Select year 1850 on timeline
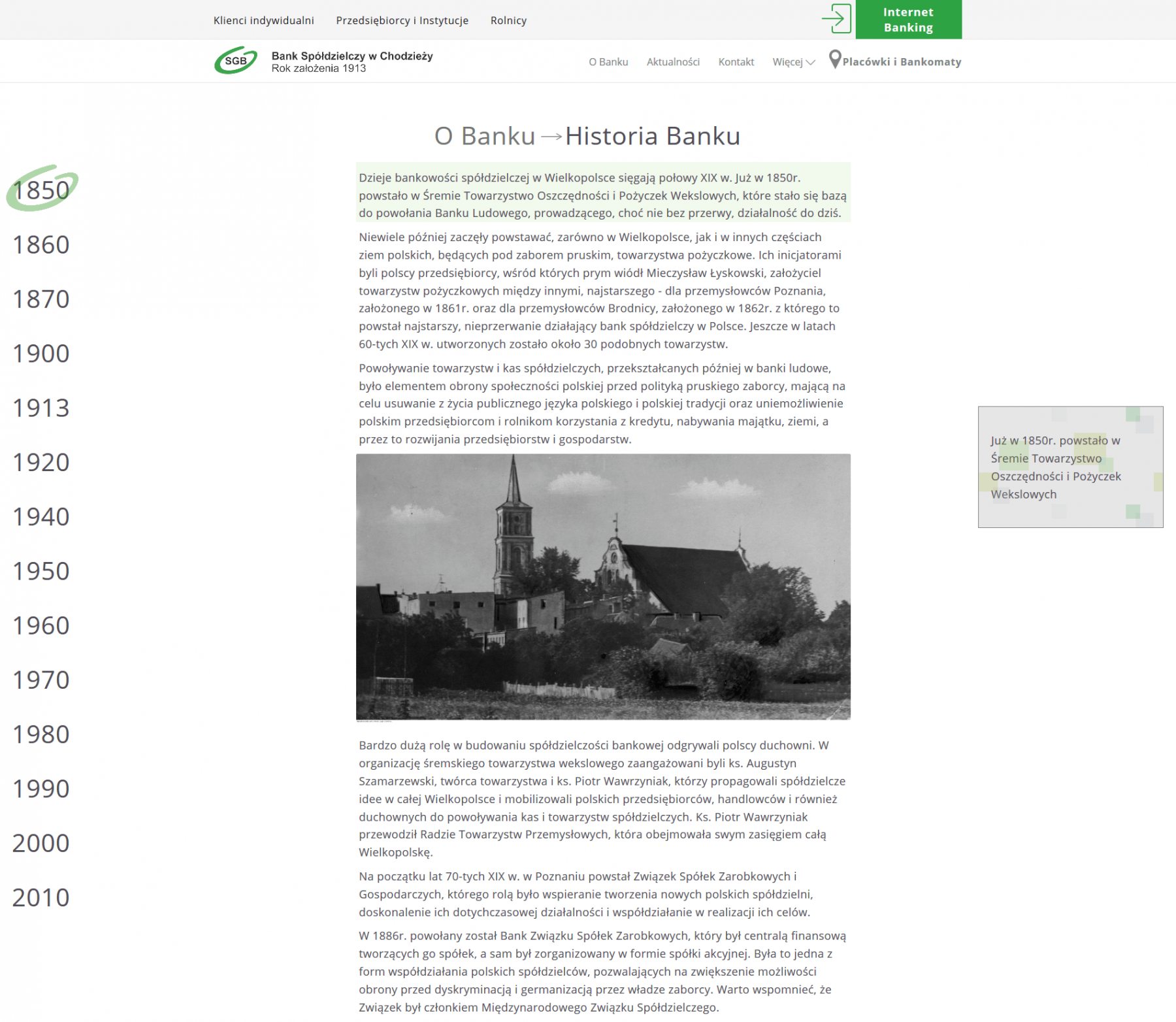 coord(41,190)
